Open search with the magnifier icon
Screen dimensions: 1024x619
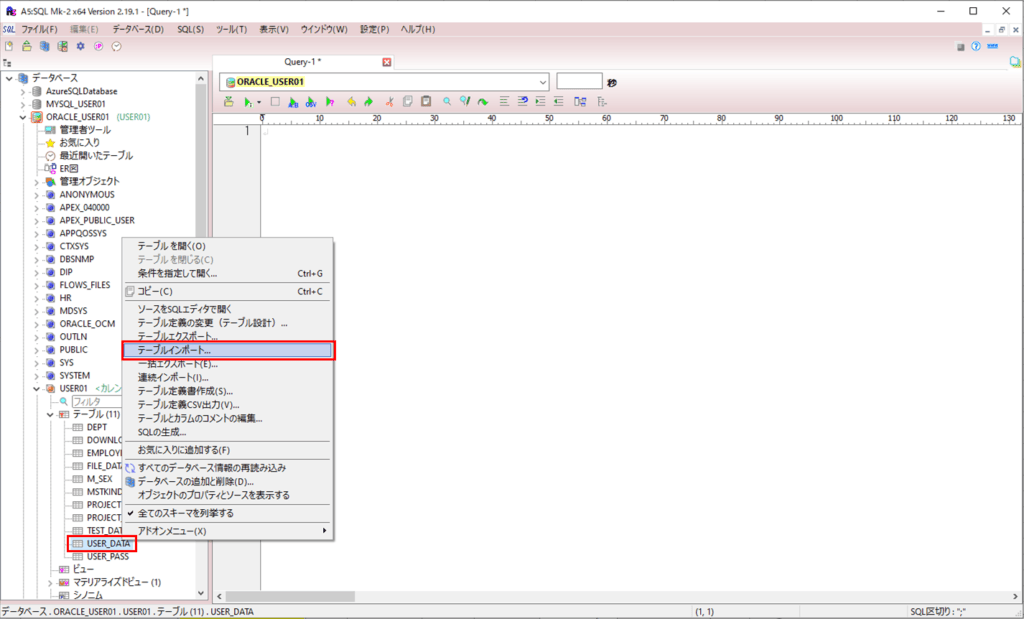tap(447, 101)
